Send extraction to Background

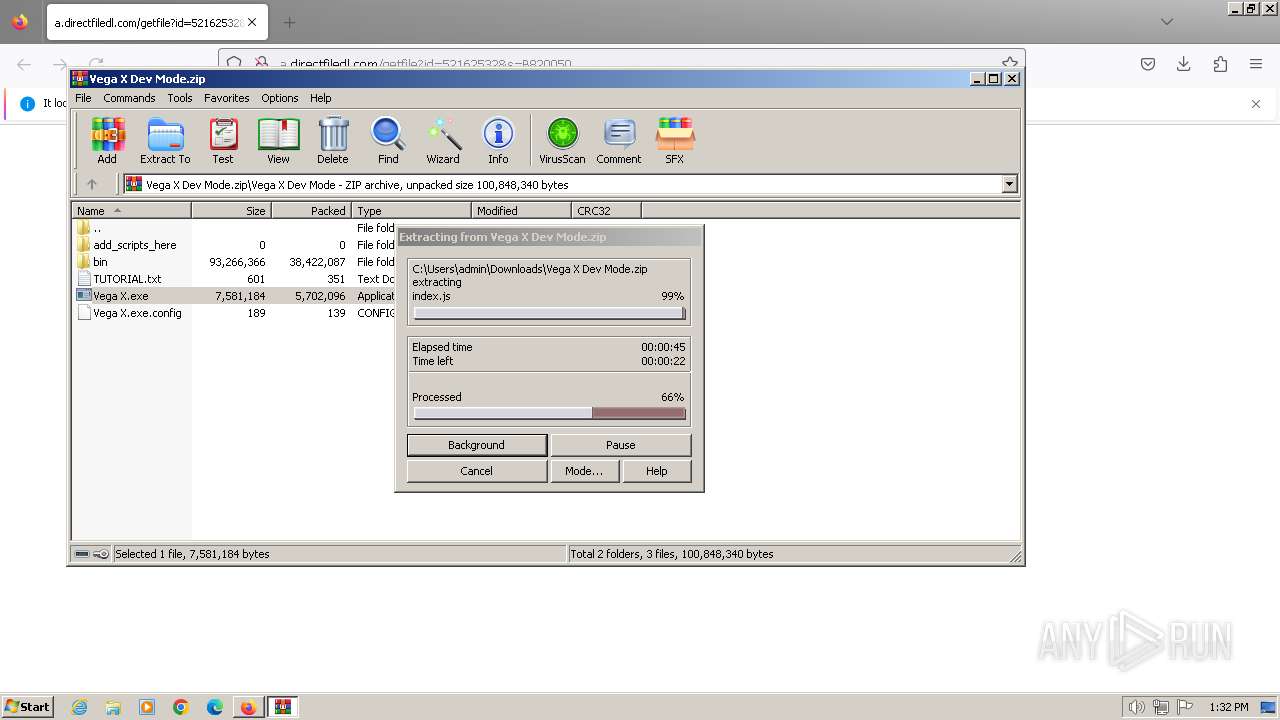tap(477, 445)
